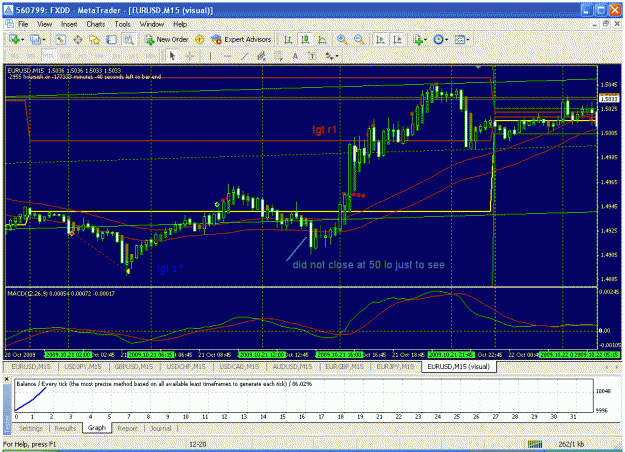
Task: Click the 'did not close at 50 lo' chart note
Action: pos(368,265)
